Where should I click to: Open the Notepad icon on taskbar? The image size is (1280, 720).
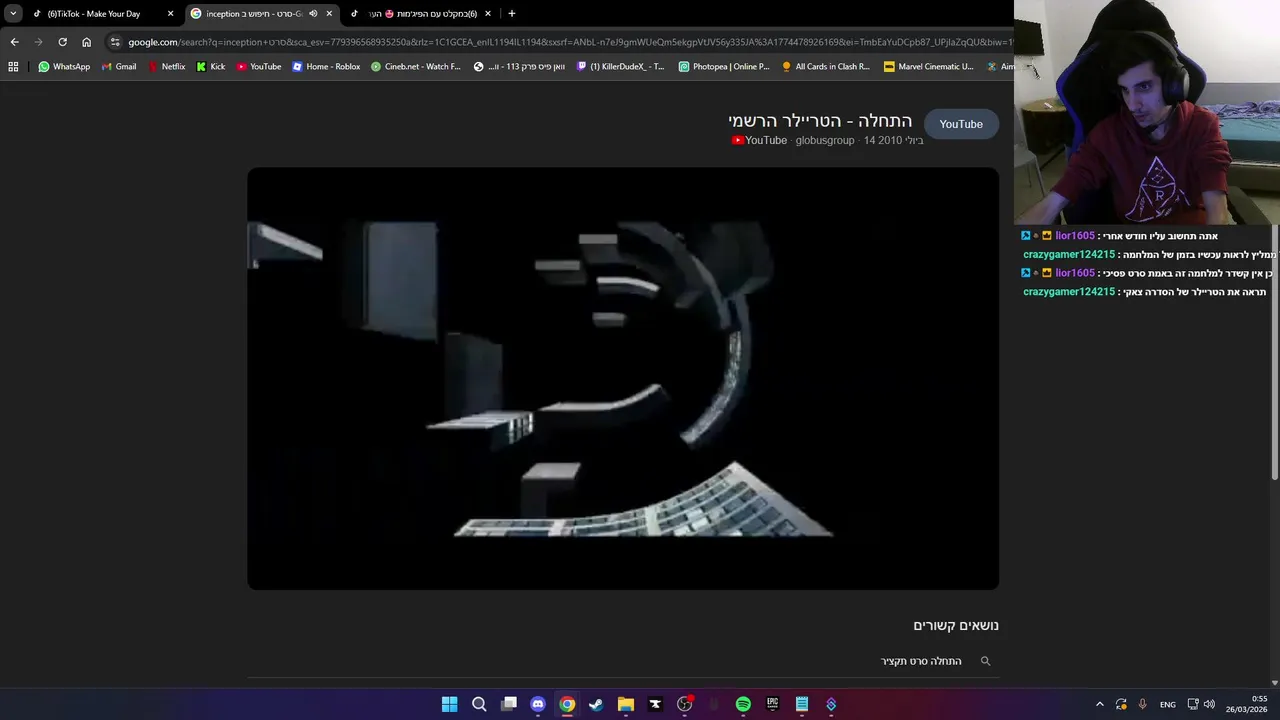coord(802,704)
